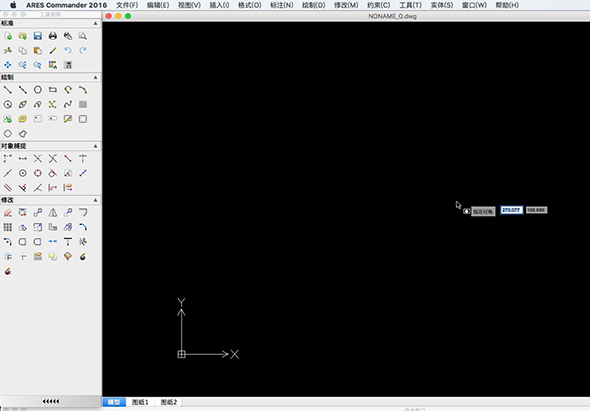Viewport: 590px width, 411px height.
Task: Click the large T icon in the Modify panel
Action: tap(68, 242)
